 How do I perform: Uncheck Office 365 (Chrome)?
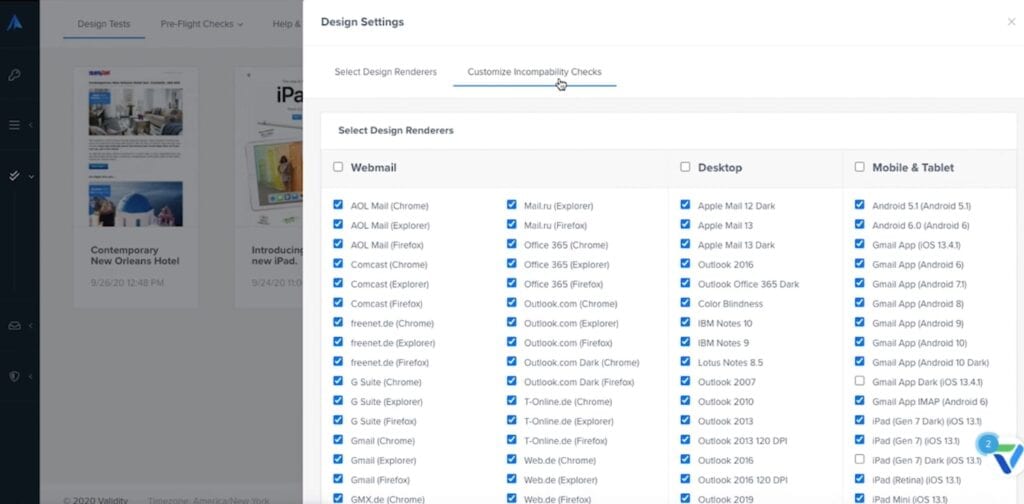tap(511, 244)
